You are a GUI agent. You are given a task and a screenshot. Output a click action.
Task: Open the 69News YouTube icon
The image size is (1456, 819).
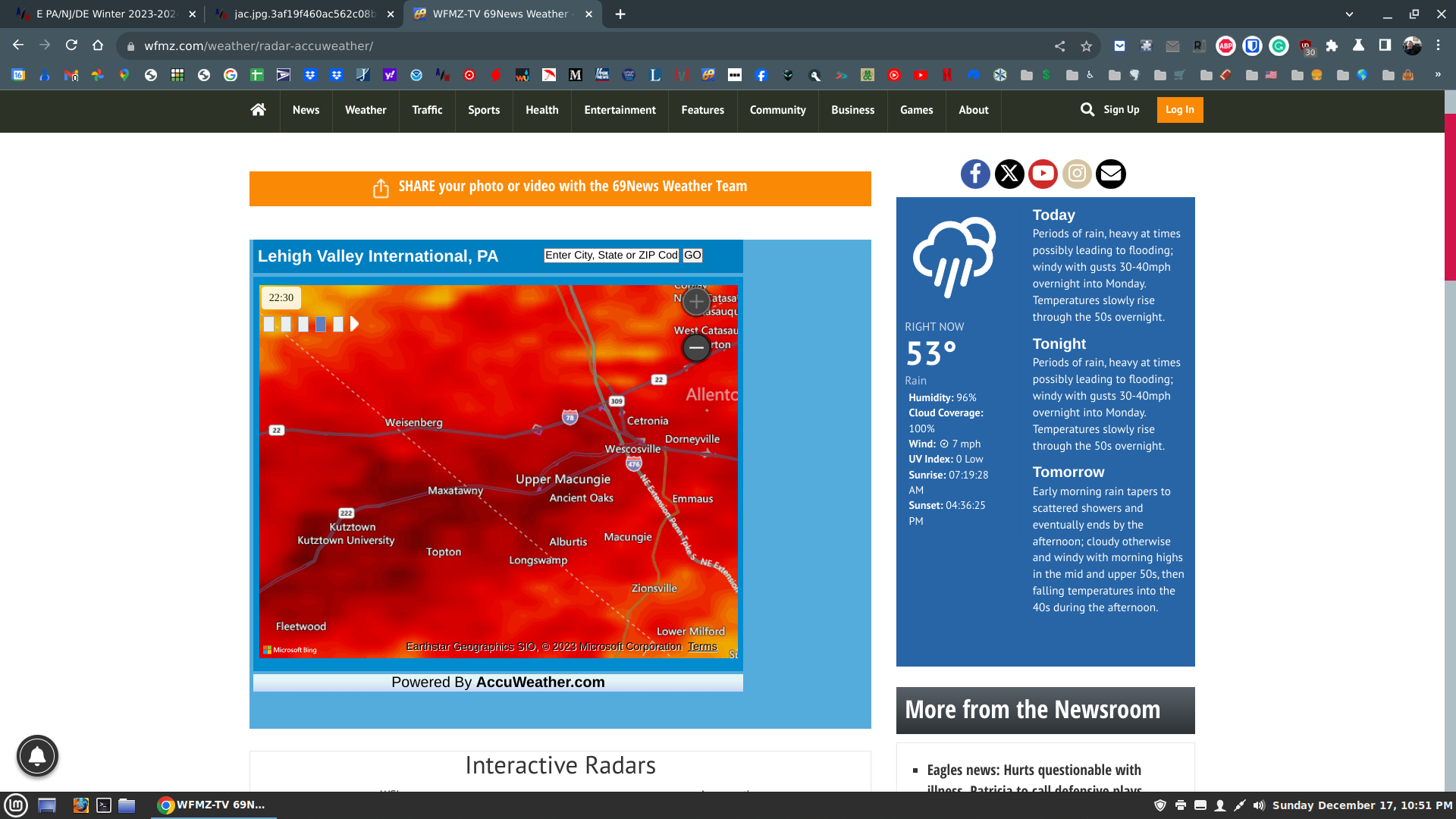click(x=1043, y=174)
